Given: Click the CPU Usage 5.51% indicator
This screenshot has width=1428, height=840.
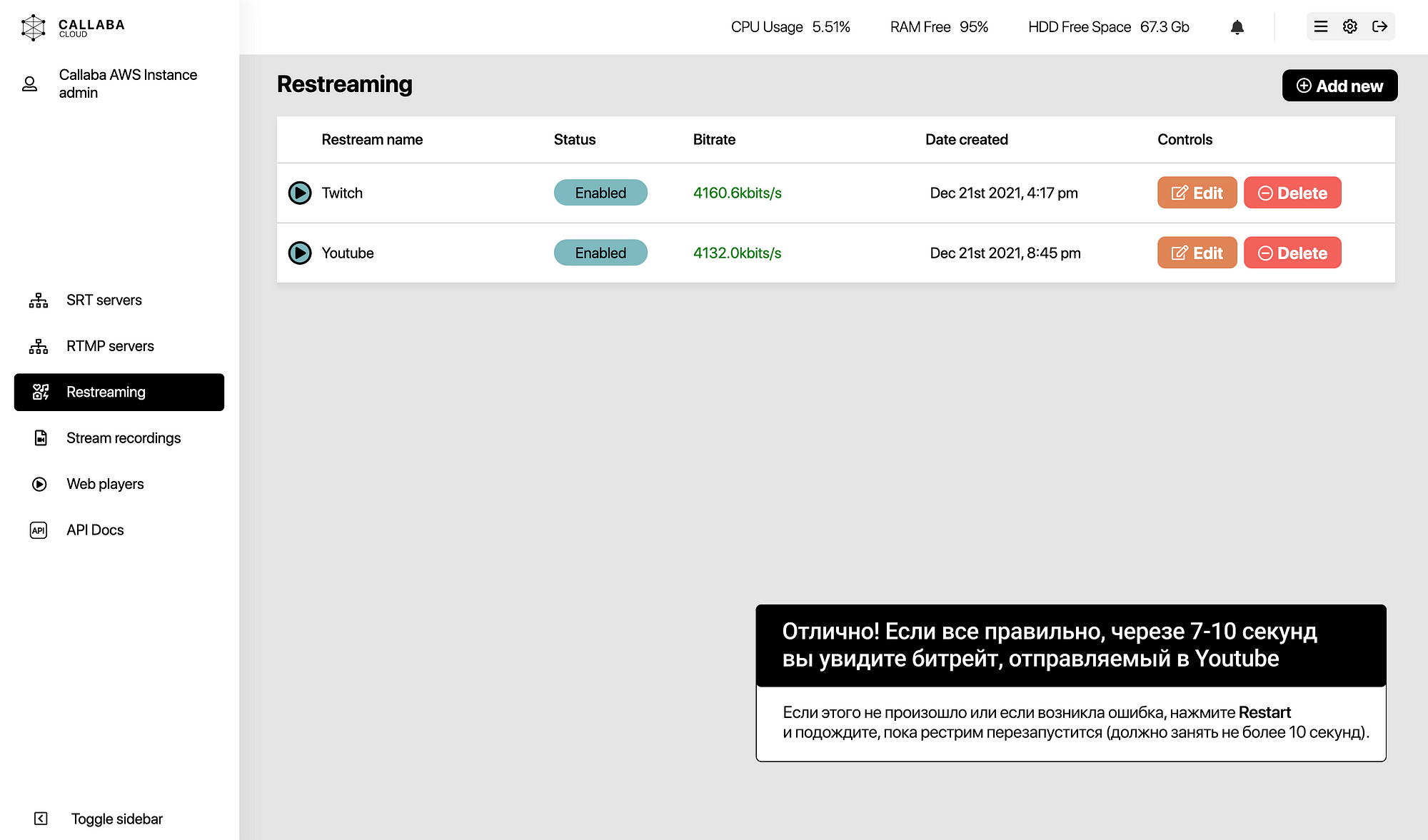Looking at the screenshot, I should coord(790,27).
